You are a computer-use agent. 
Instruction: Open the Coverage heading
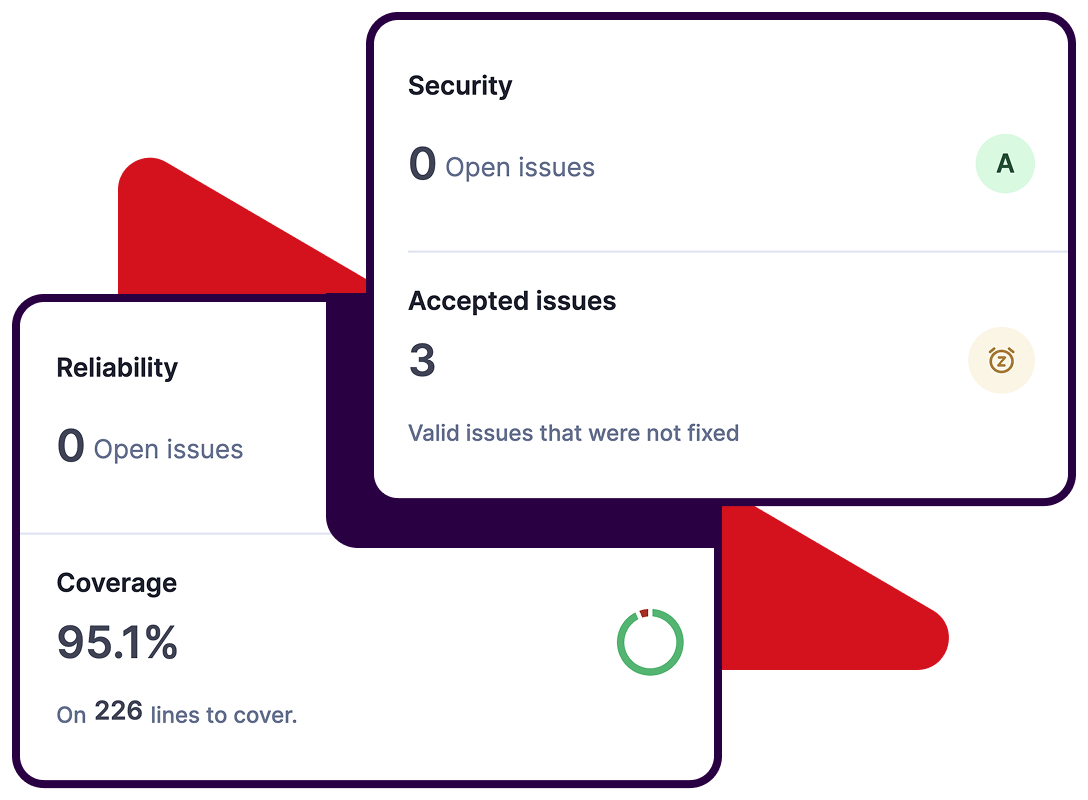(117, 583)
